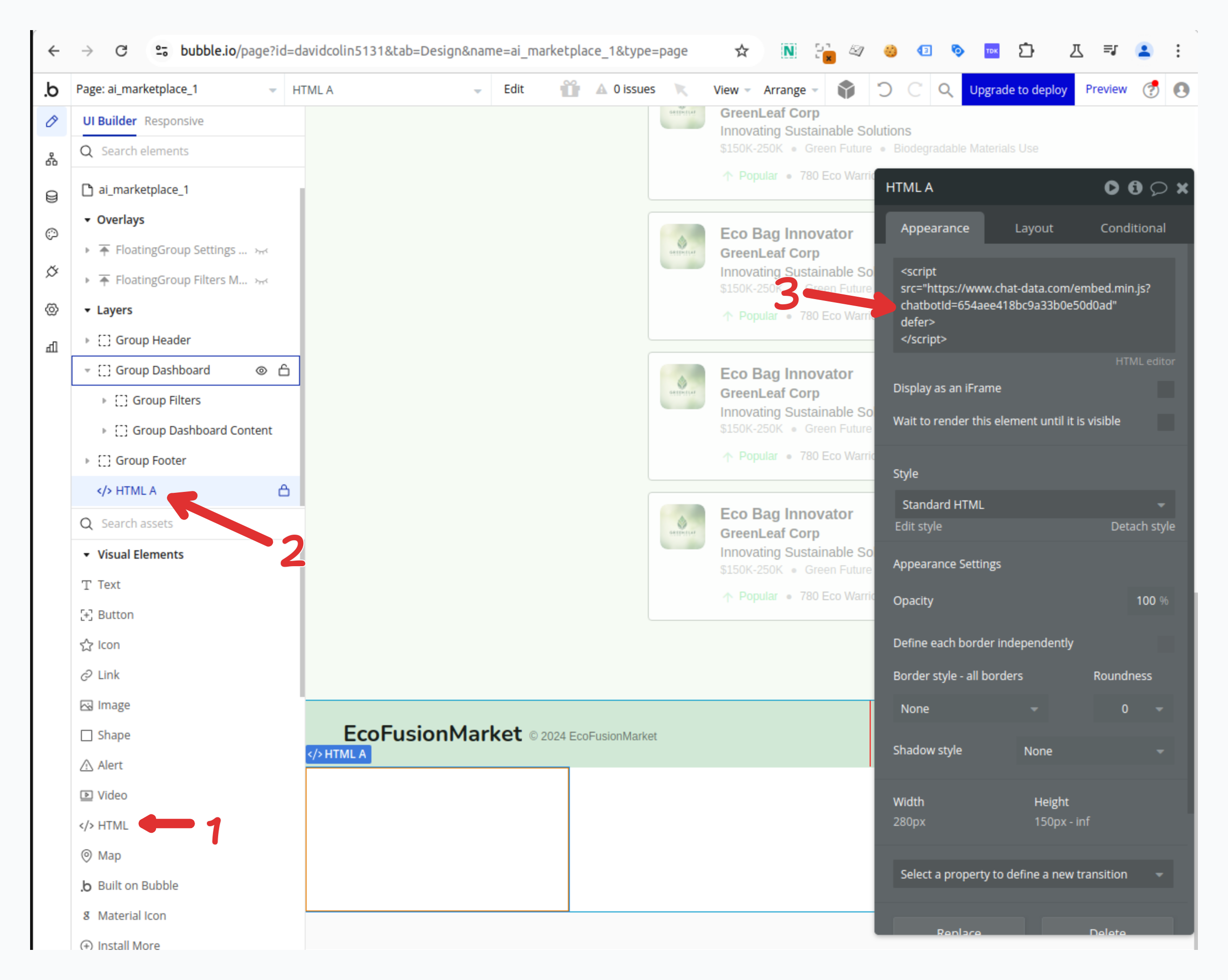Open the help question mark icon
The height and width of the screenshot is (980, 1228).
pos(1151,89)
